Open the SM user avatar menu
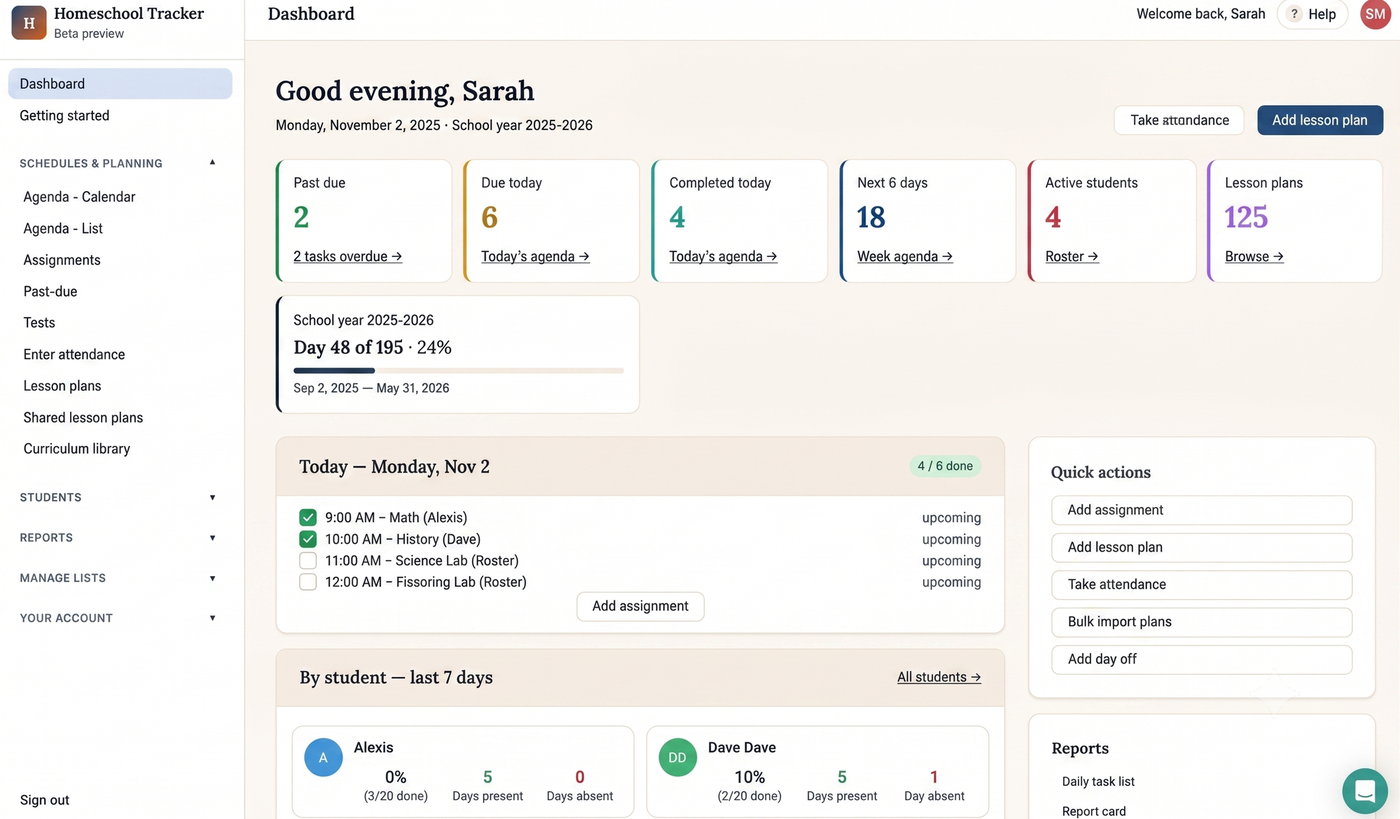This screenshot has height=819, width=1400. 1375,14
